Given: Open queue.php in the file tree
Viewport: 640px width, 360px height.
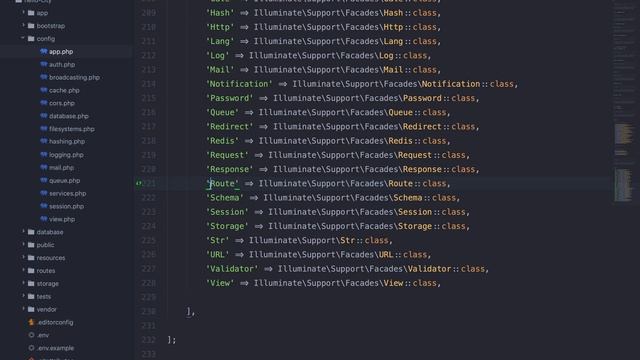Looking at the screenshot, I should pos(64,180).
